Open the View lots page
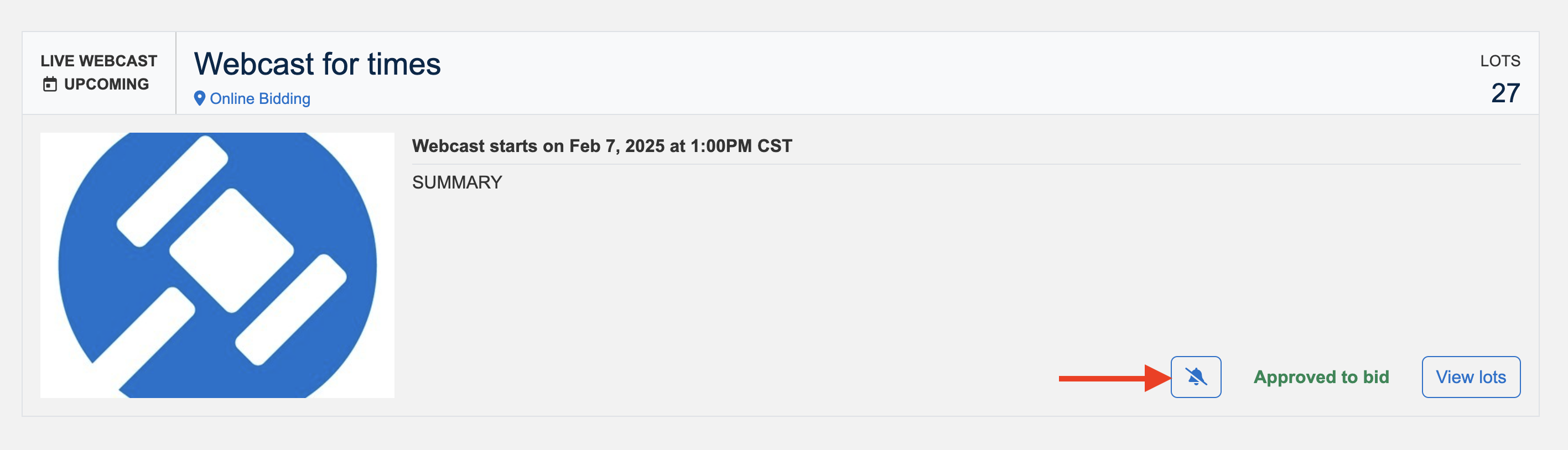This screenshot has height=450, width=1568. point(1471,377)
